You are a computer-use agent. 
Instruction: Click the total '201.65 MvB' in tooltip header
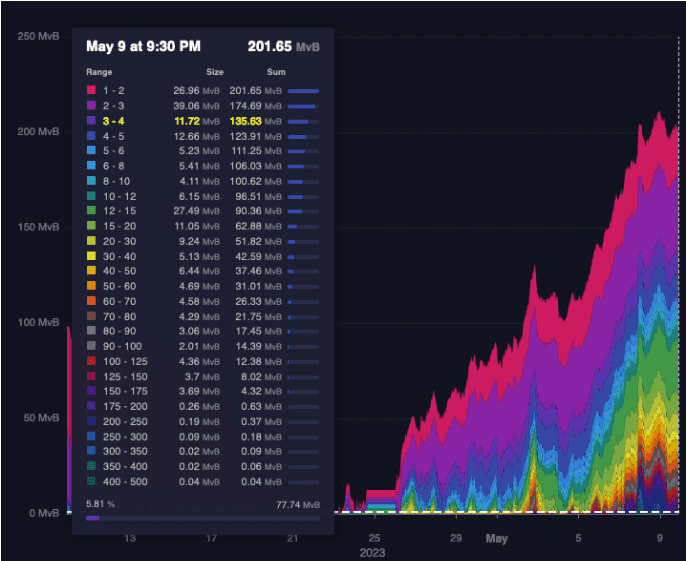point(284,46)
